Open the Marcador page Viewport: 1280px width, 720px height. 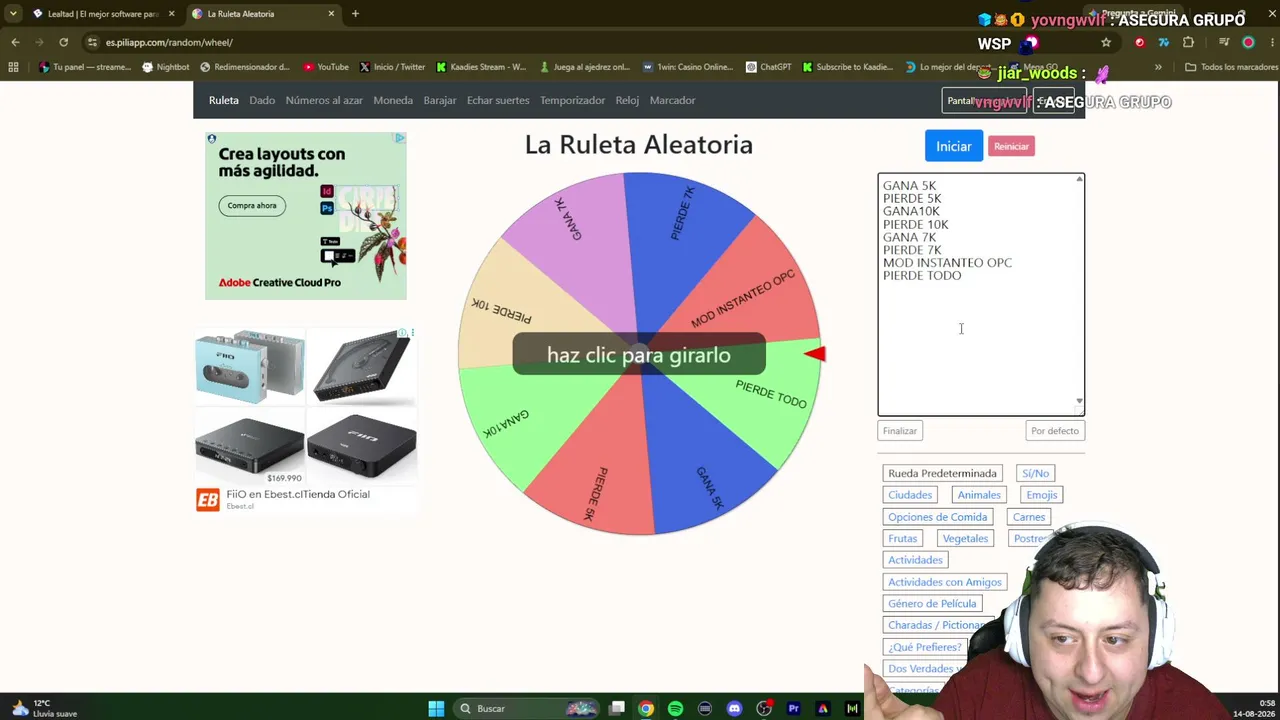(x=672, y=100)
